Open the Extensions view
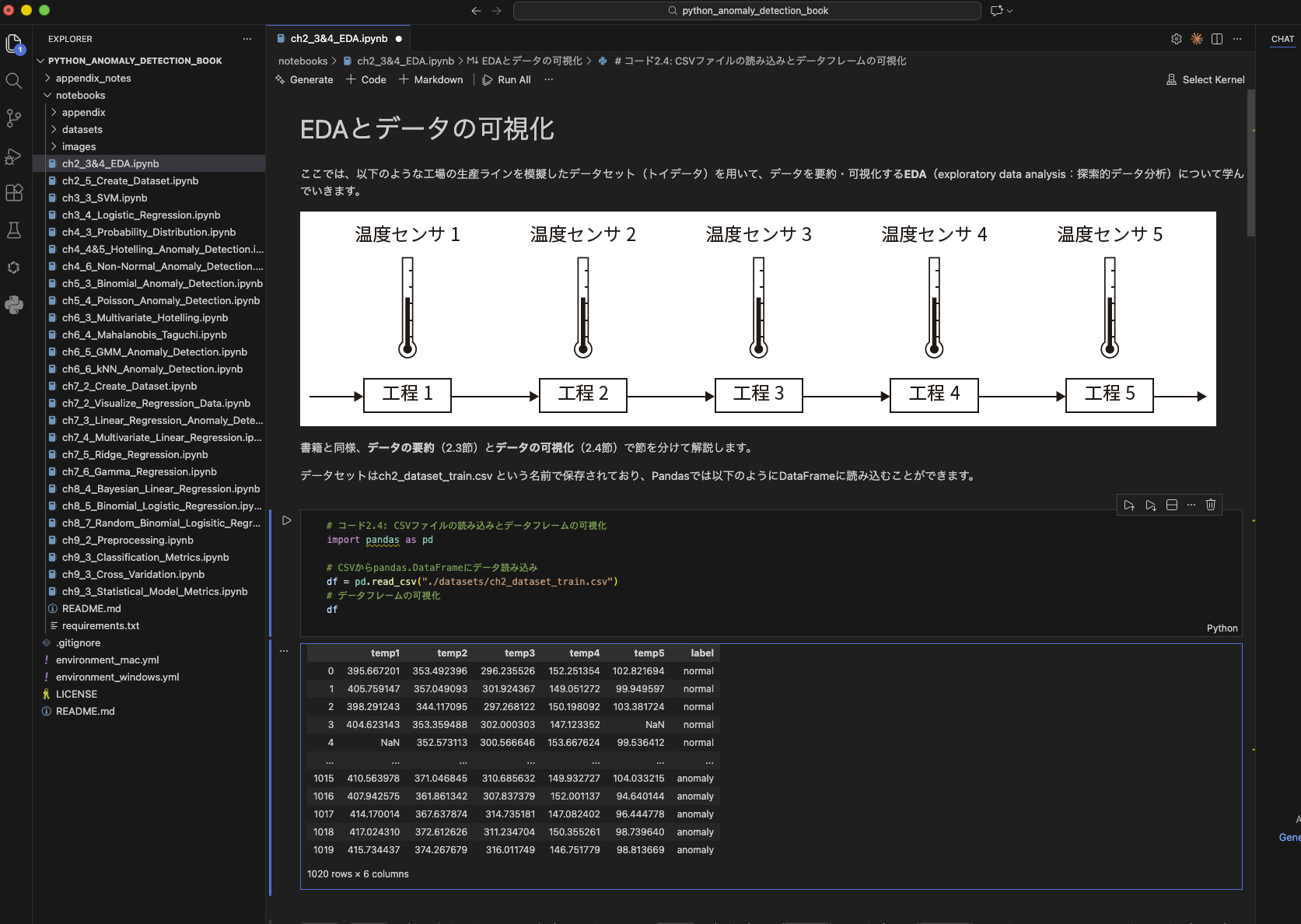This screenshot has height=924, width=1301. tap(14, 193)
